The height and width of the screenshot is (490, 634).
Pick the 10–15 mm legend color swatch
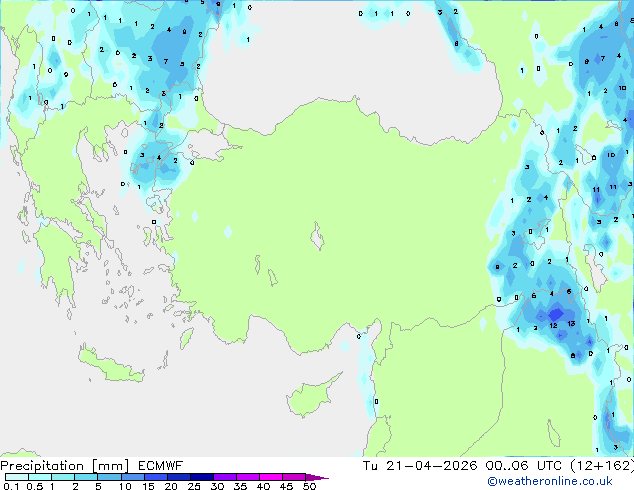(133, 477)
